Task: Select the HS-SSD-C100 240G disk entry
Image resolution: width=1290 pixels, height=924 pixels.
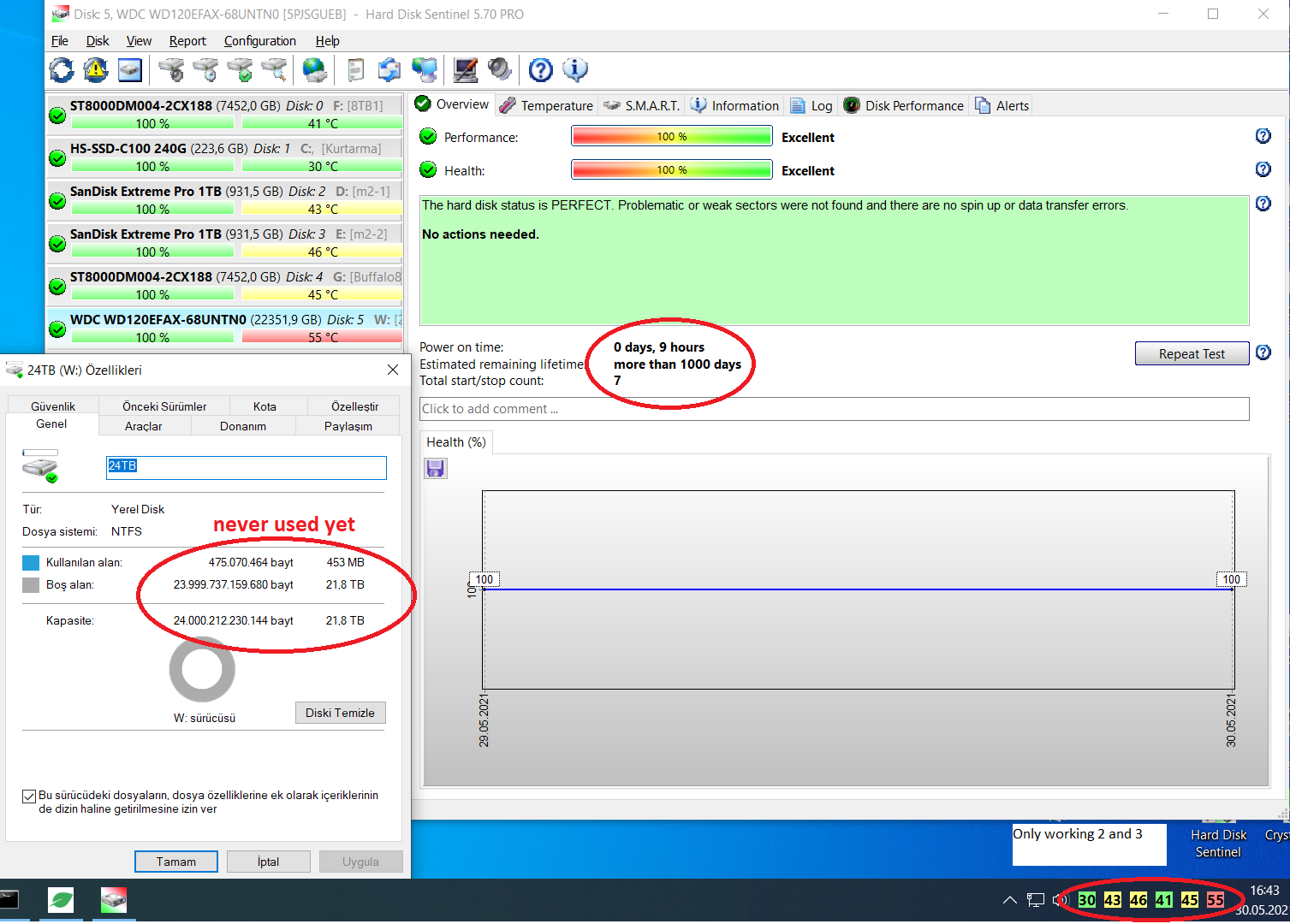Action: click(x=225, y=157)
